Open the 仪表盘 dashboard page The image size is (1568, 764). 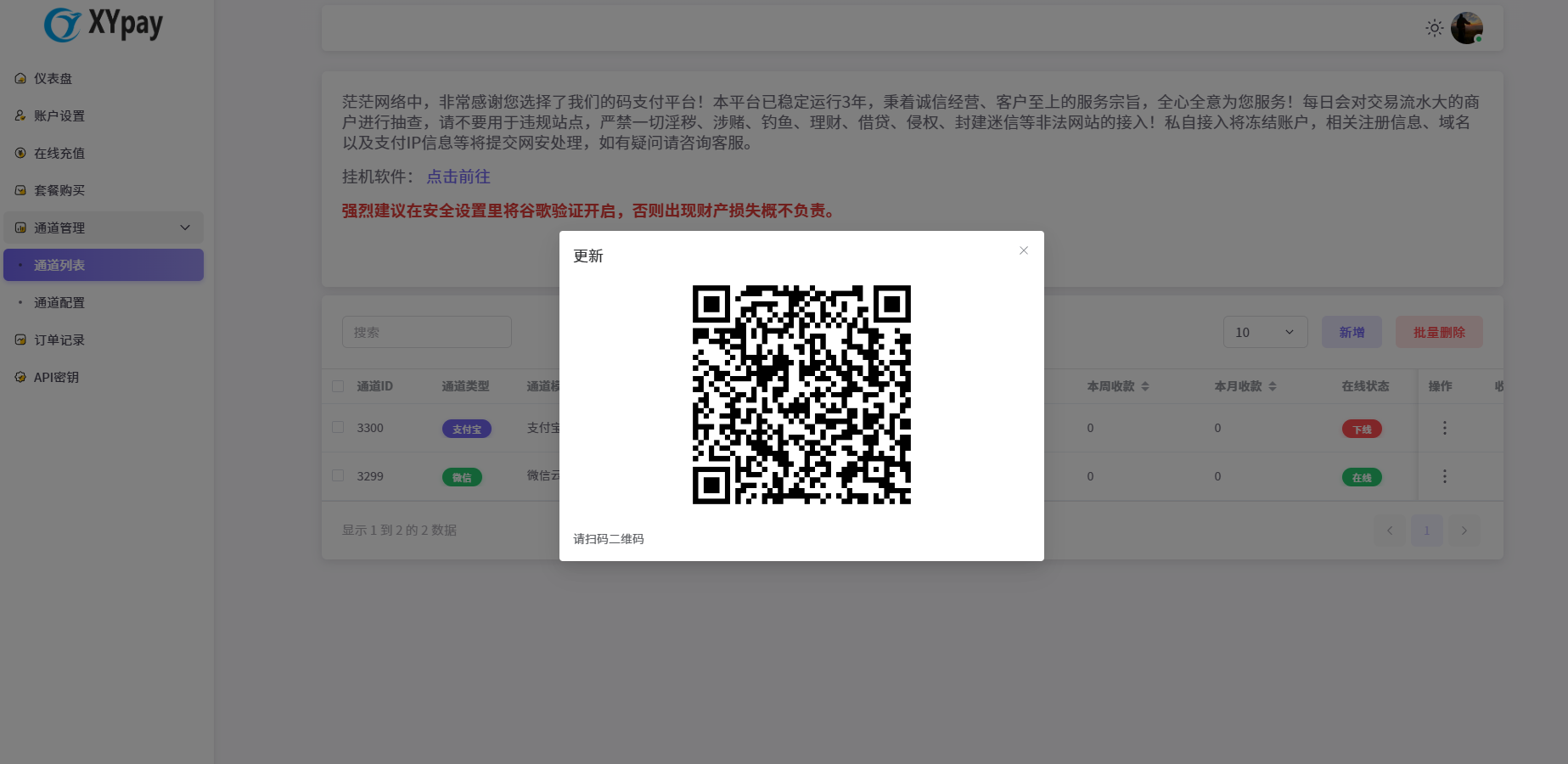click(x=53, y=78)
